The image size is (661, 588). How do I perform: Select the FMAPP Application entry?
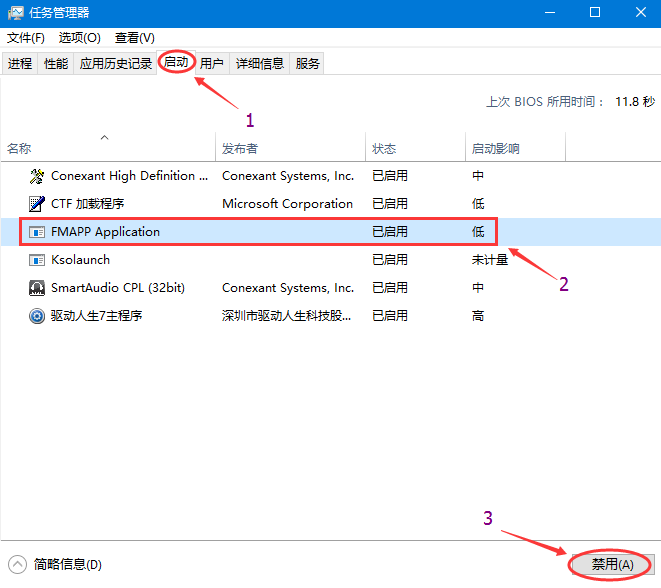[105, 232]
